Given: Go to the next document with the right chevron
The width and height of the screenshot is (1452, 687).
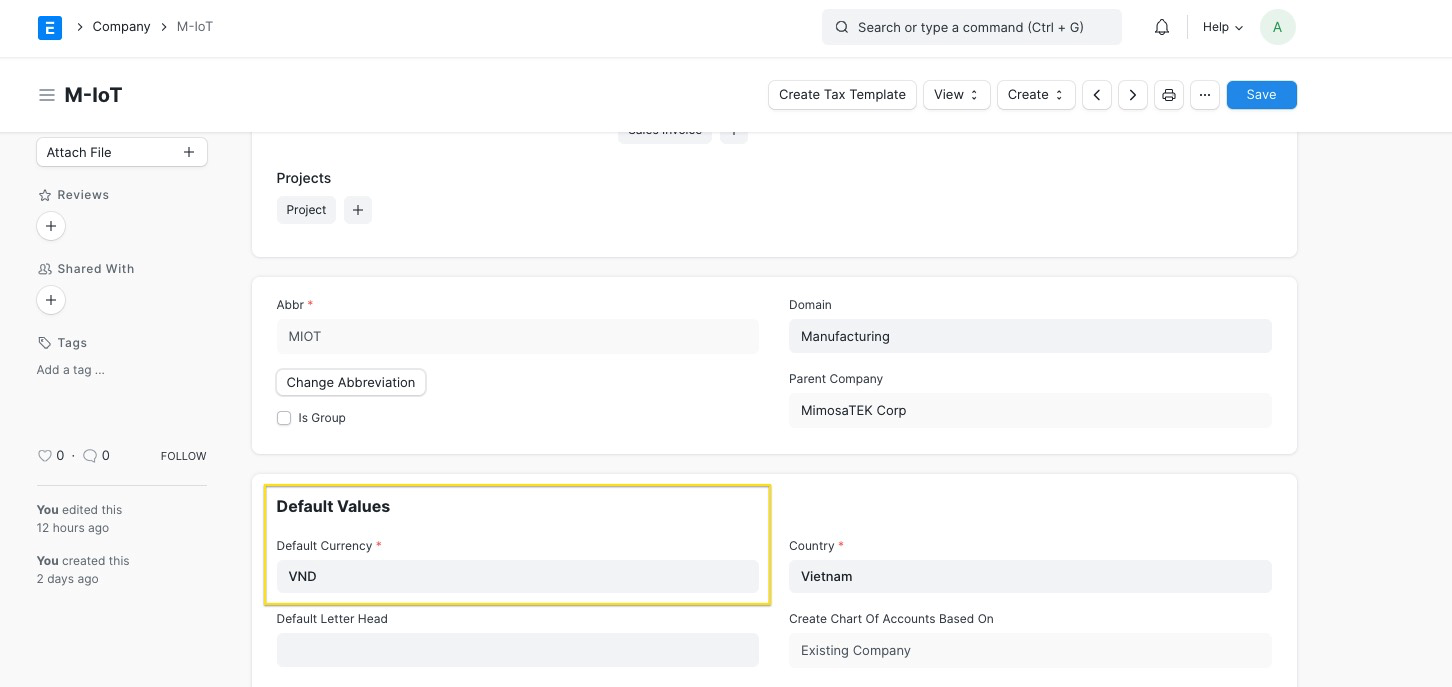Looking at the screenshot, I should [x=1132, y=94].
